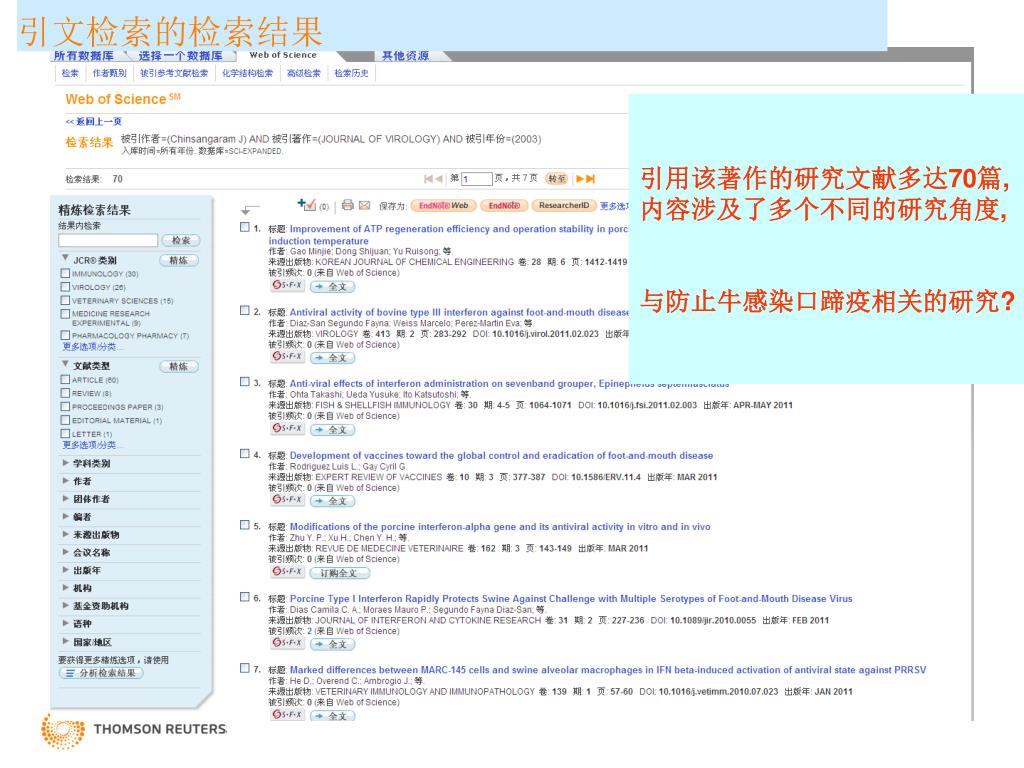Viewport: 1024px width, 768px height.
Task: Open the 选择一个数据库 tab
Action: point(180,56)
